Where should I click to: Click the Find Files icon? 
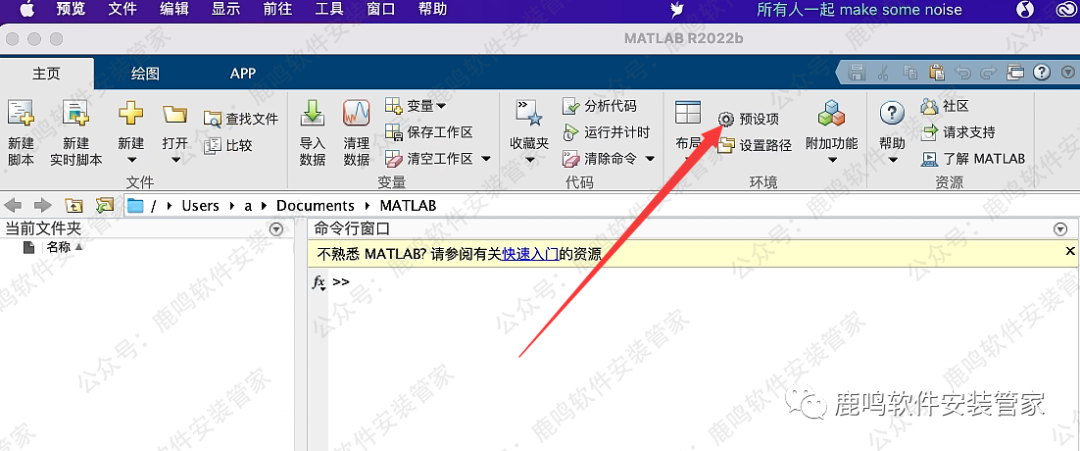pyautogui.click(x=212, y=119)
